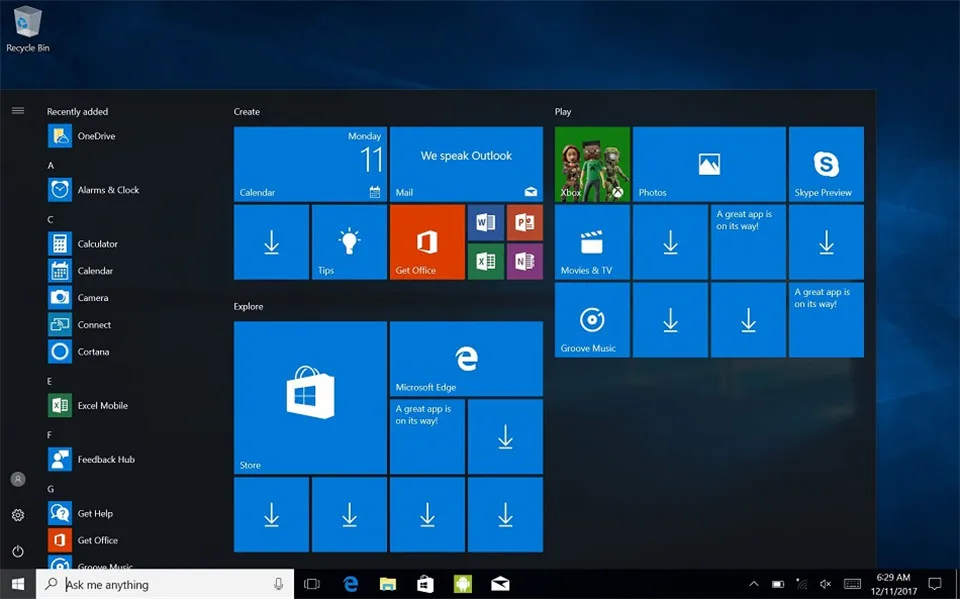Open Settings via the gear icon
This screenshot has height=599, width=960.
click(x=18, y=515)
